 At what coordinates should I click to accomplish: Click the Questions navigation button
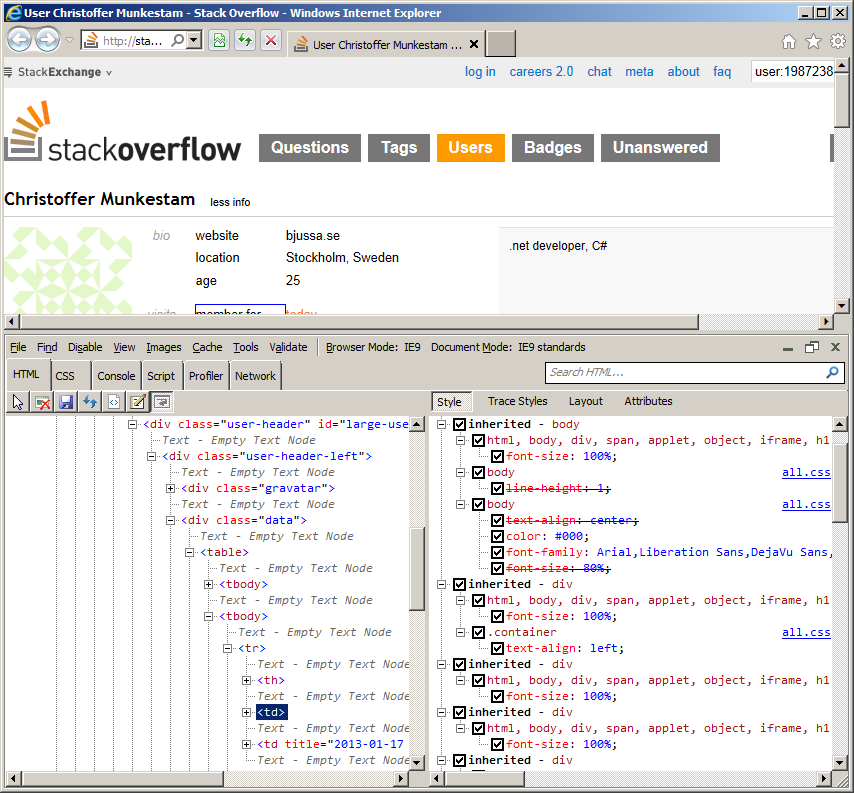pyautogui.click(x=310, y=148)
